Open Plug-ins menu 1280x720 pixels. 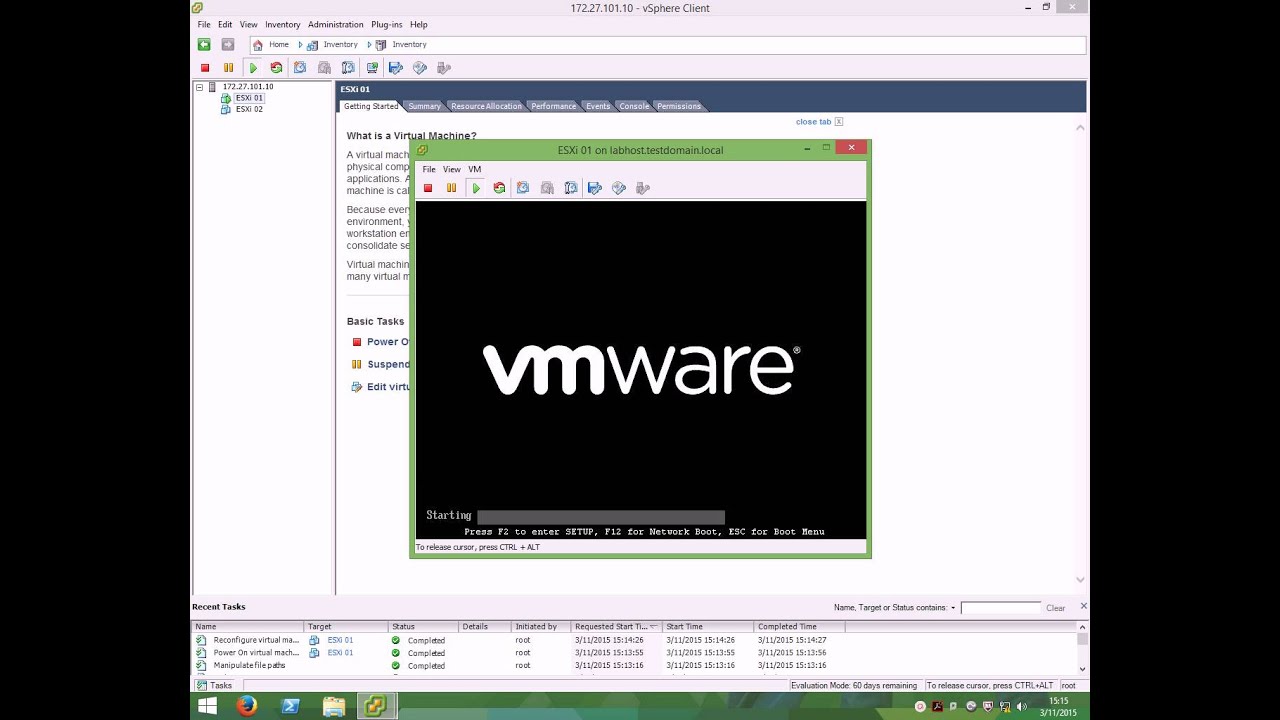click(387, 24)
